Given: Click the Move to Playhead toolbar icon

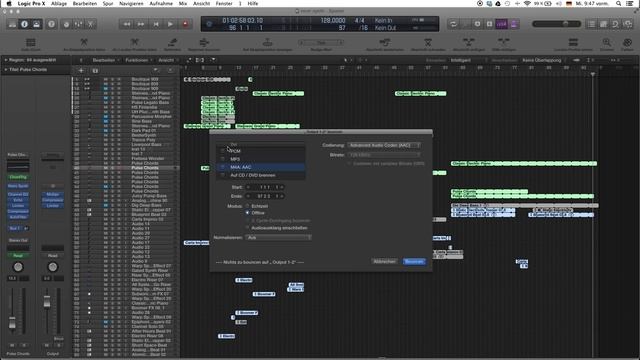Looking at the screenshot, I should tap(267, 42).
